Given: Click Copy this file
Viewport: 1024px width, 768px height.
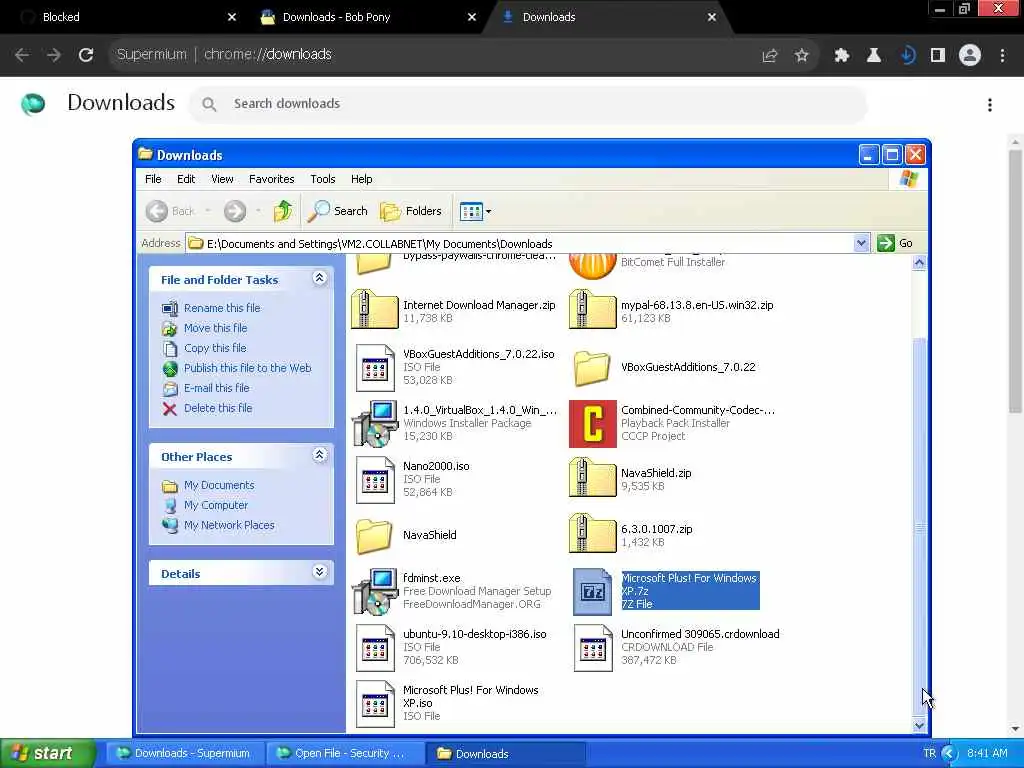Looking at the screenshot, I should click(215, 348).
